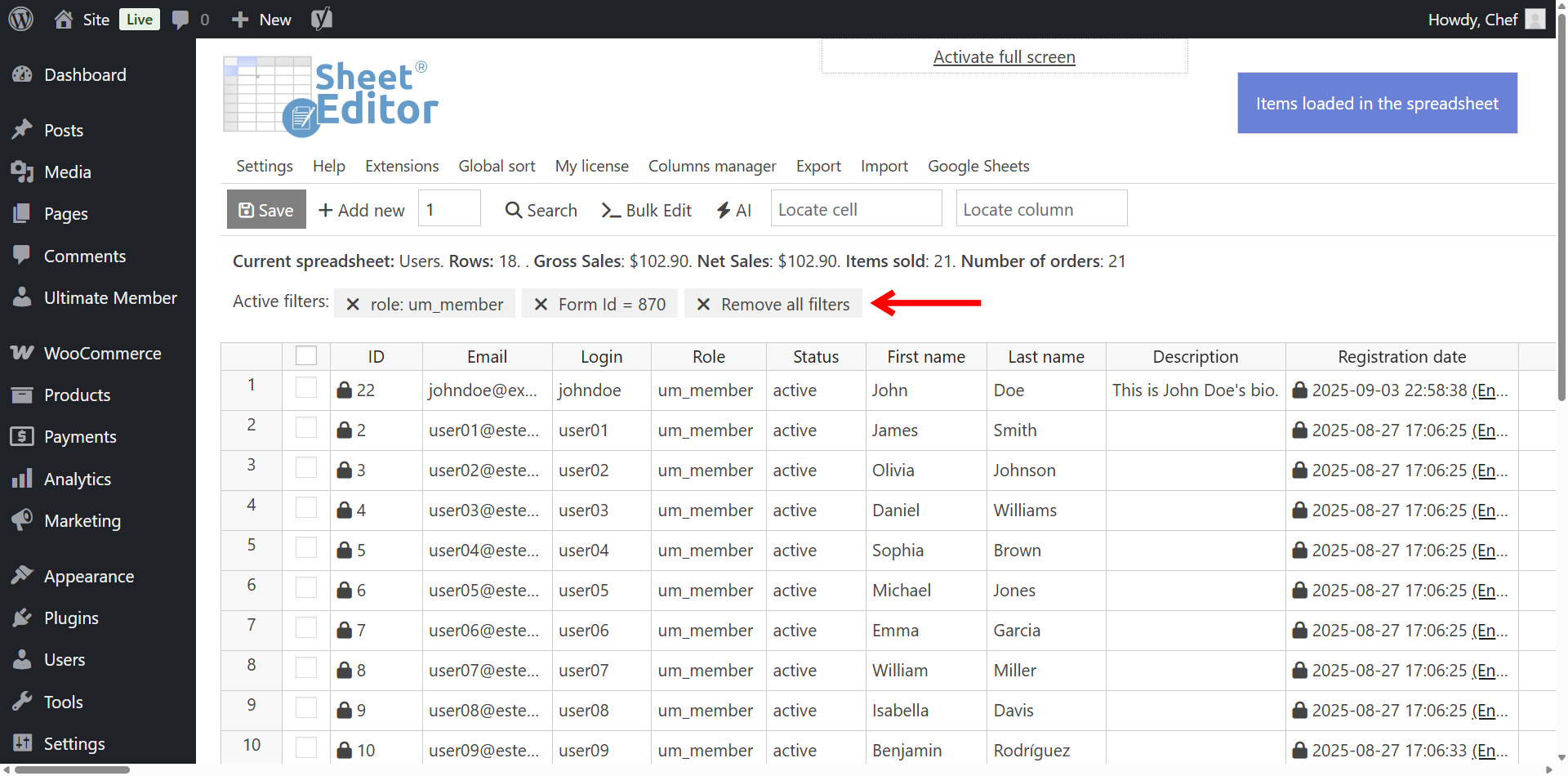1568x776 pixels.
Task: Click the New button in admin bar
Action: click(x=261, y=20)
